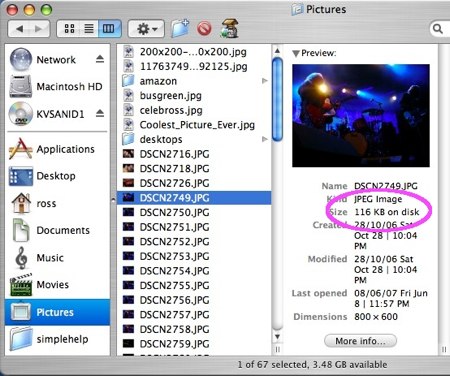Minimize the window with yellow button
The width and height of the screenshot is (450, 376).
[29, 9]
